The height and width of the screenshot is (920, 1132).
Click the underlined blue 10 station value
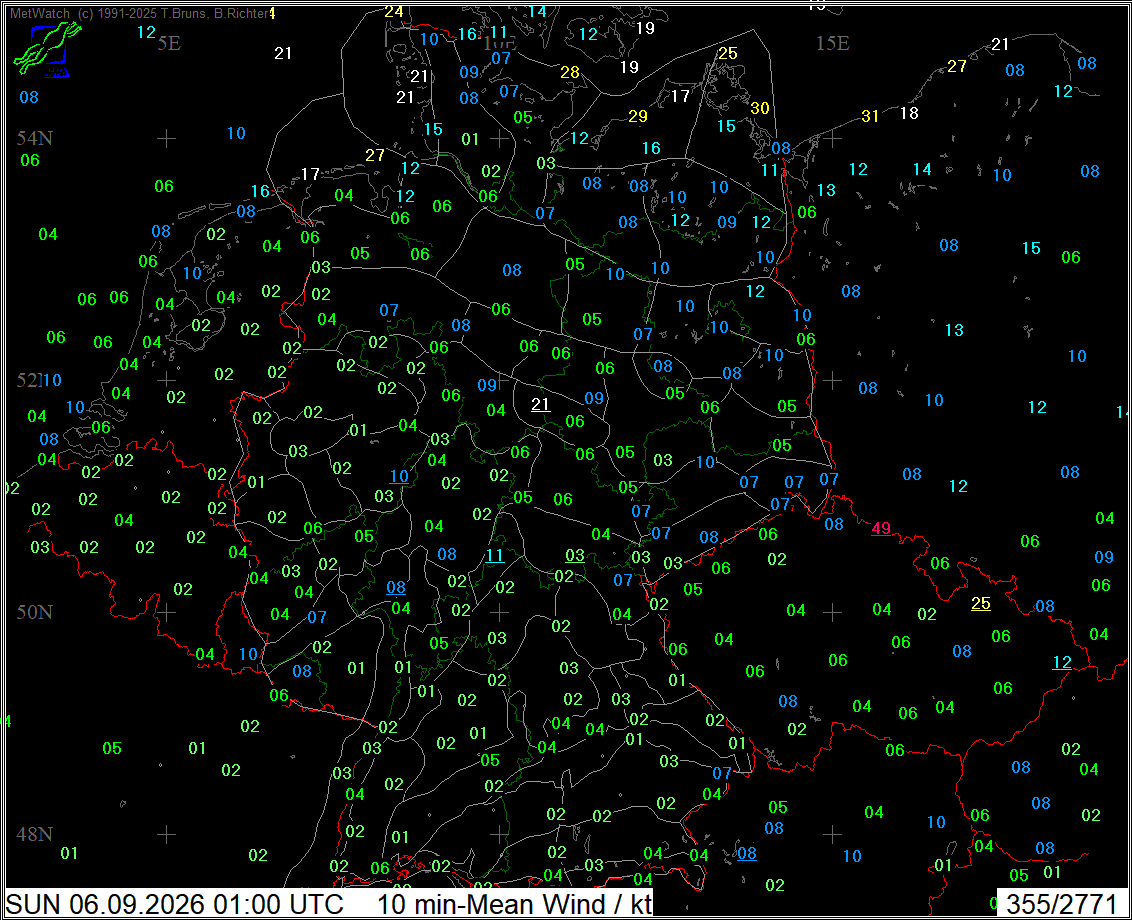pos(399,477)
